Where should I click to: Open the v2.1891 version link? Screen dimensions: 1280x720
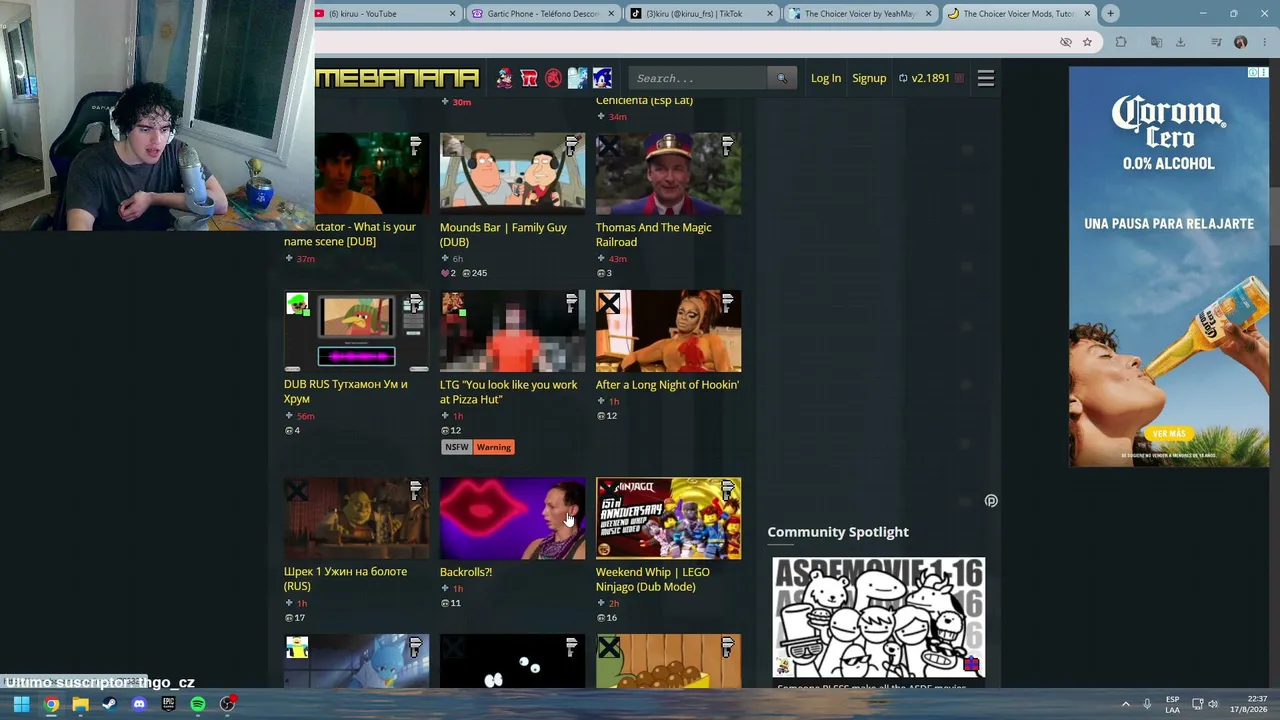pyautogui.click(x=930, y=78)
